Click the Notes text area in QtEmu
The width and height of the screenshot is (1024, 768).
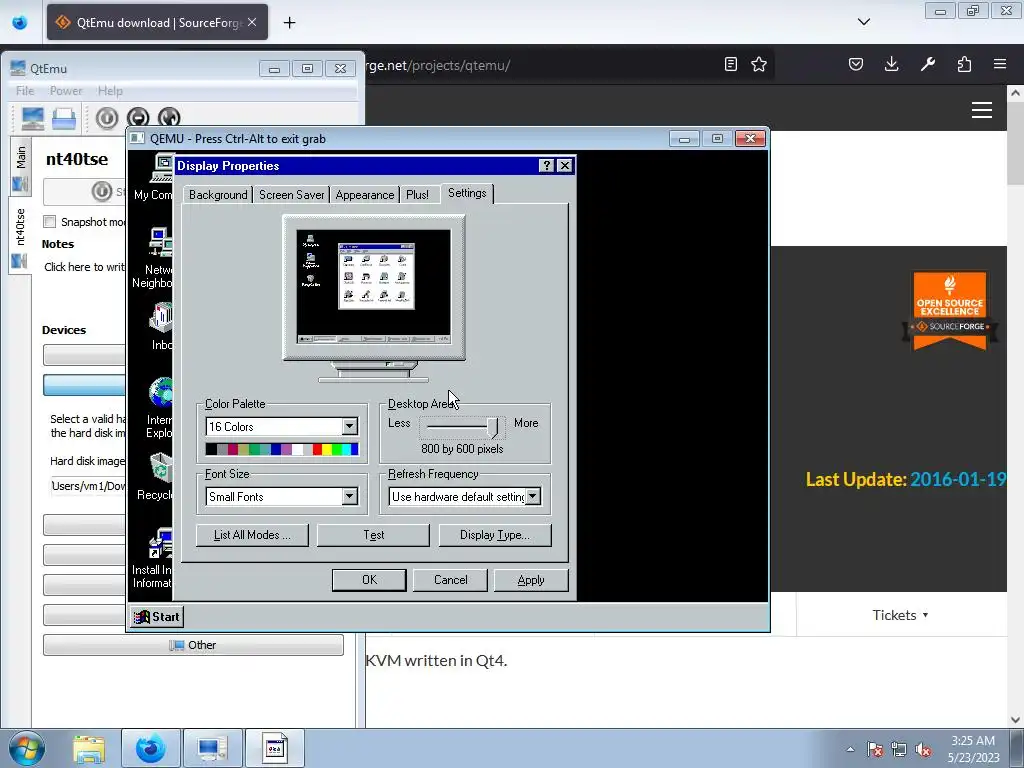[x=84, y=267]
